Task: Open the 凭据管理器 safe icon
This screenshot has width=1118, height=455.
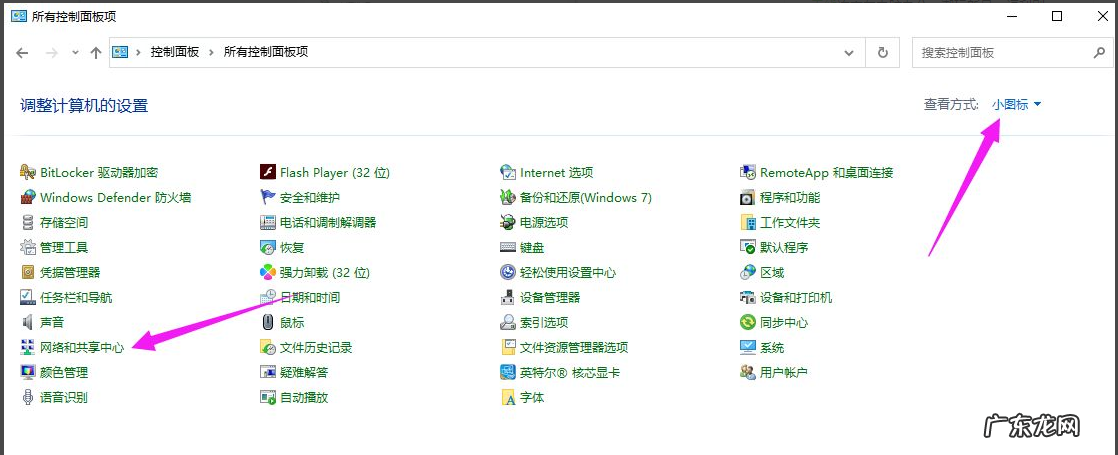Action: point(28,272)
